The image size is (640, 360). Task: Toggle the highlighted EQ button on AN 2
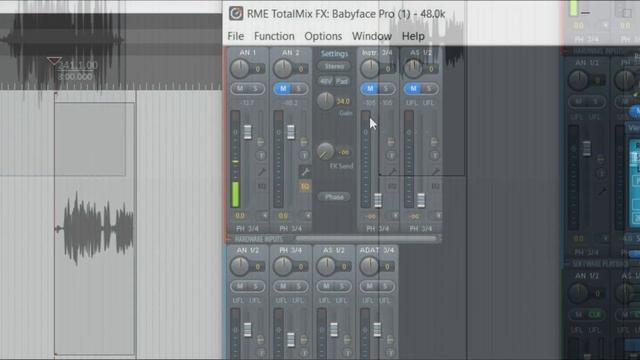tap(305, 187)
